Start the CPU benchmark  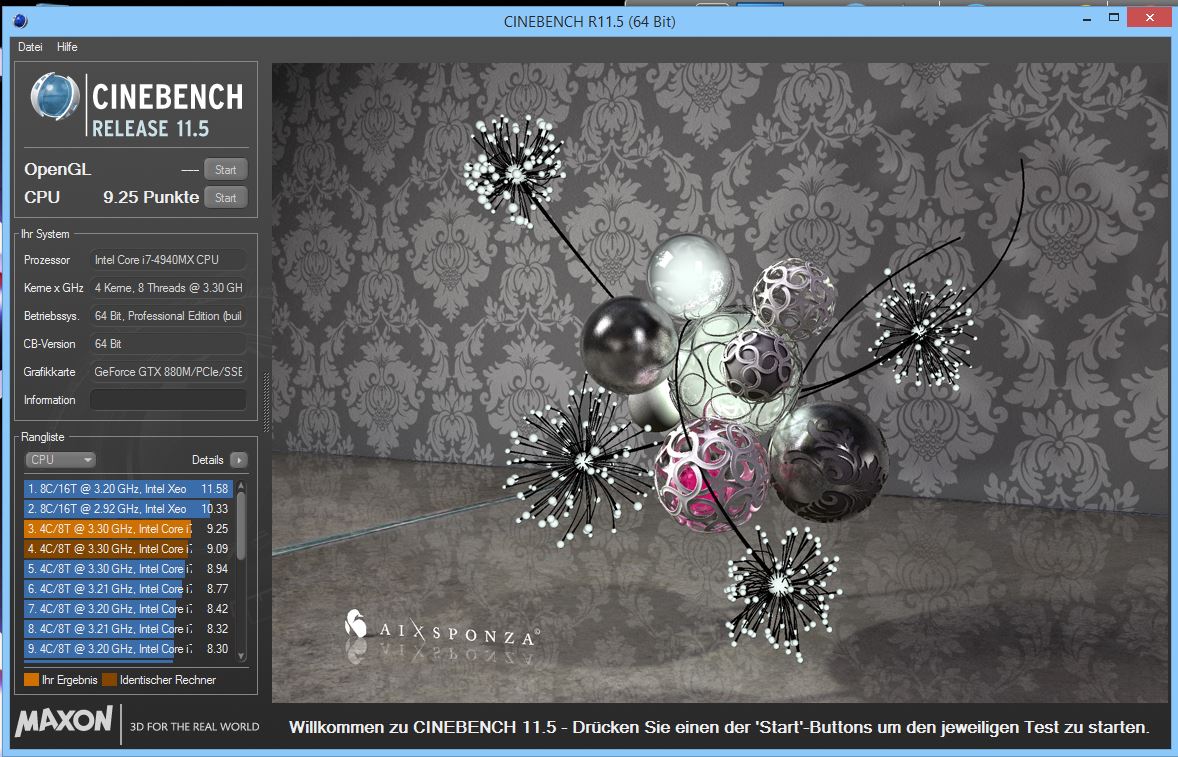(225, 198)
